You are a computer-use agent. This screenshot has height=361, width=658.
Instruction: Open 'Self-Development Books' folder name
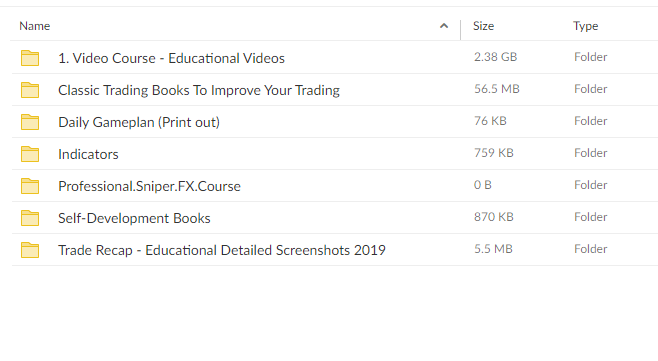point(134,218)
